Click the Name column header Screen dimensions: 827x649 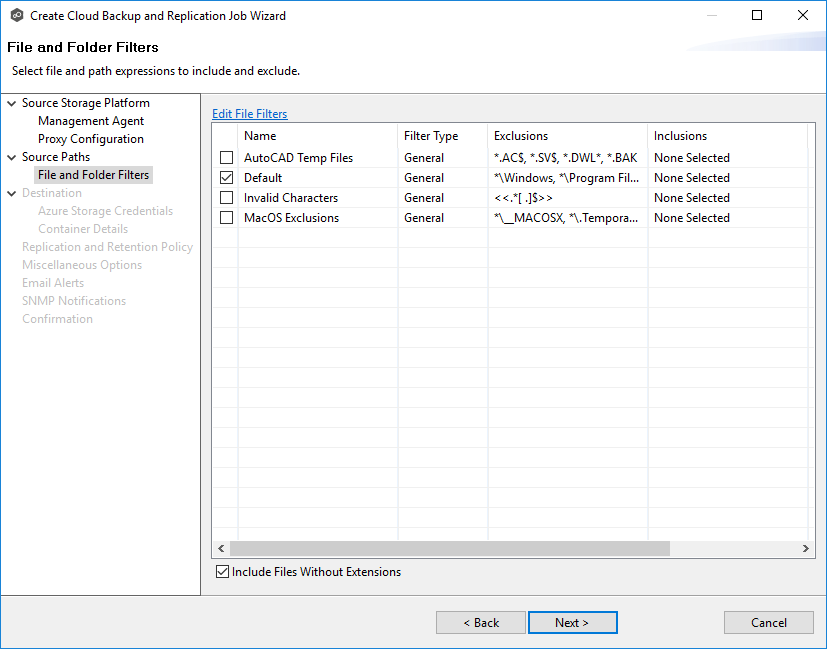click(x=260, y=135)
